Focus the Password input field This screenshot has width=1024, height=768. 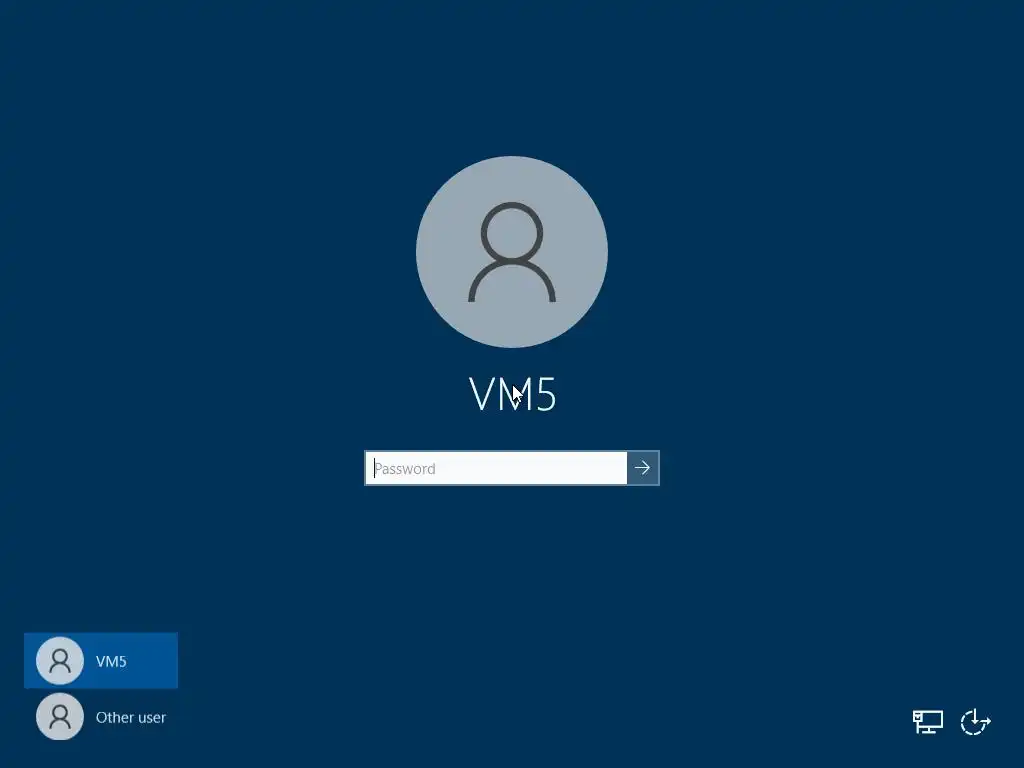click(x=496, y=468)
